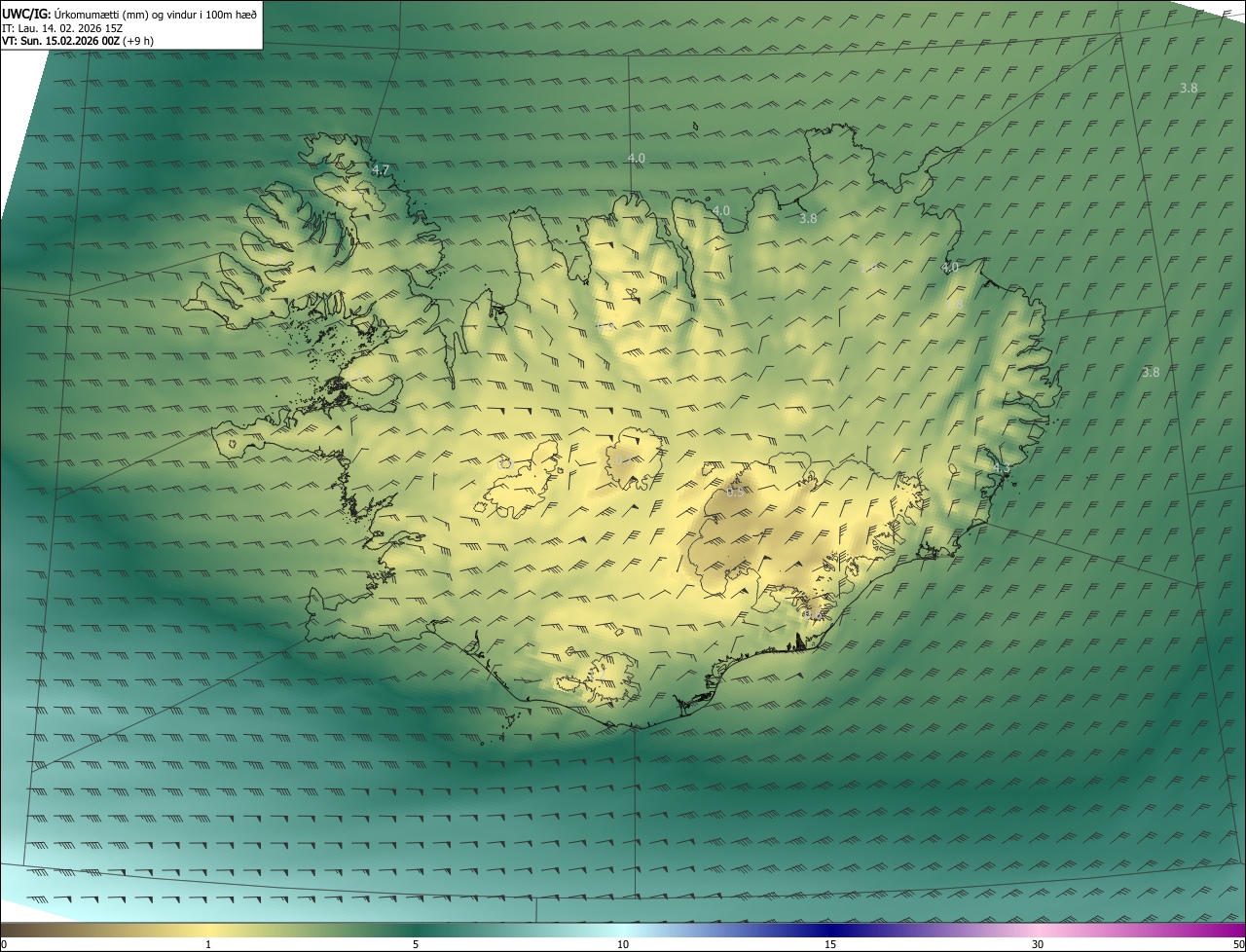
Task: Click the '0.5' value label over the glacier
Action: click(735, 492)
